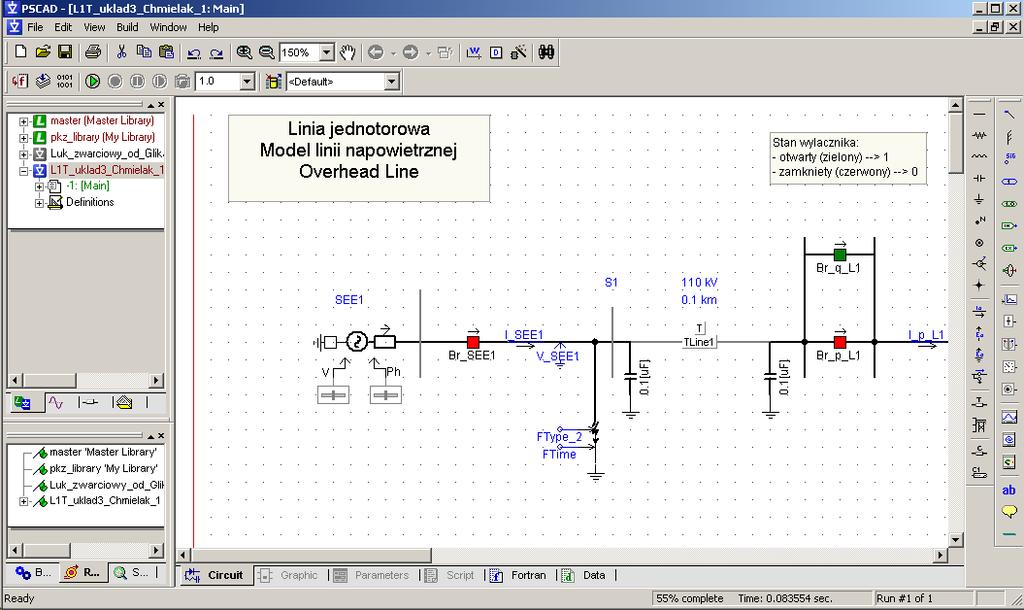Expand the pkz_library (My Library) node
Viewport: 1024px width, 610px height.
tap(24, 138)
